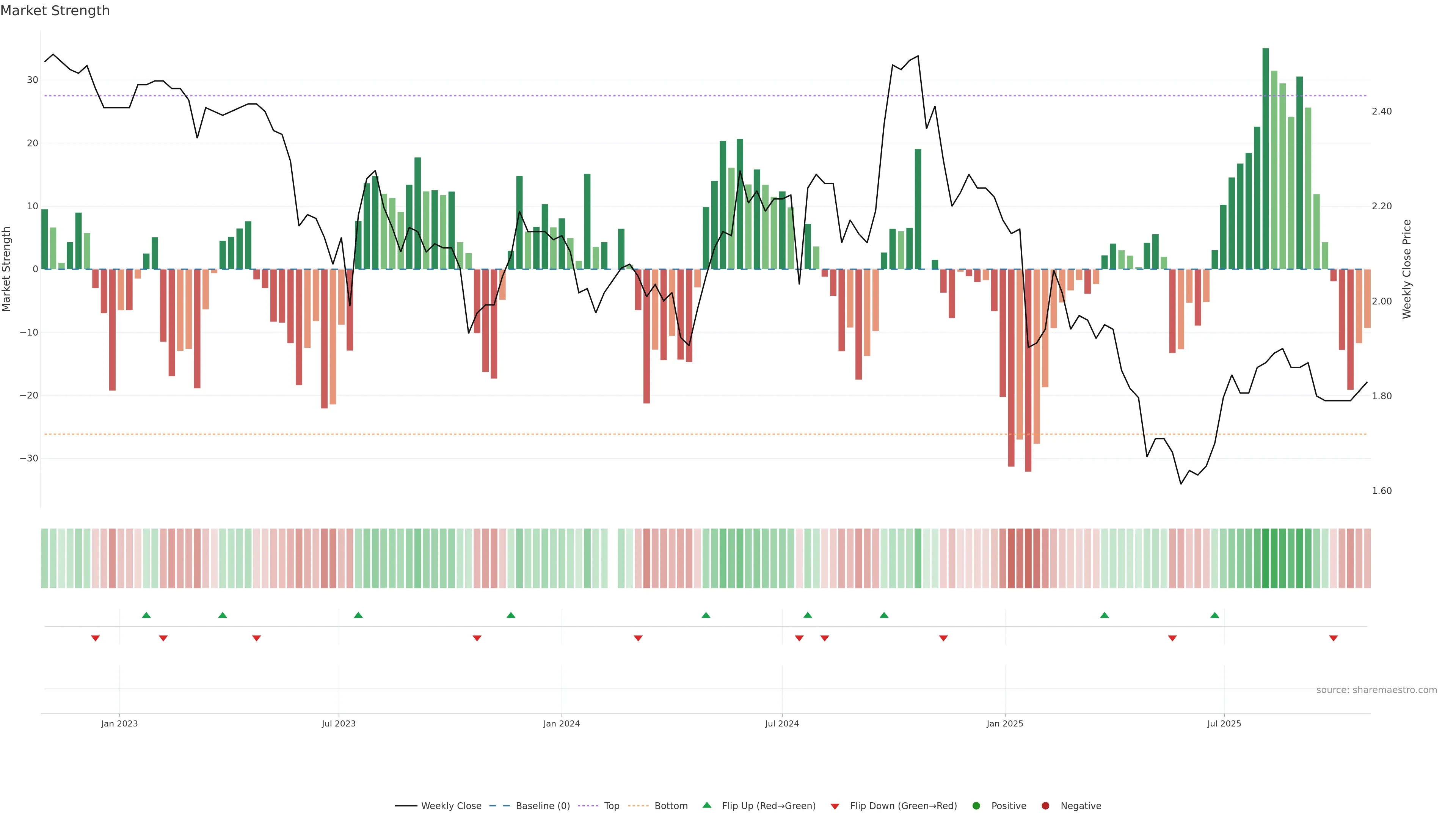Click the Flip Down red triangle legend icon

point(835,806)
